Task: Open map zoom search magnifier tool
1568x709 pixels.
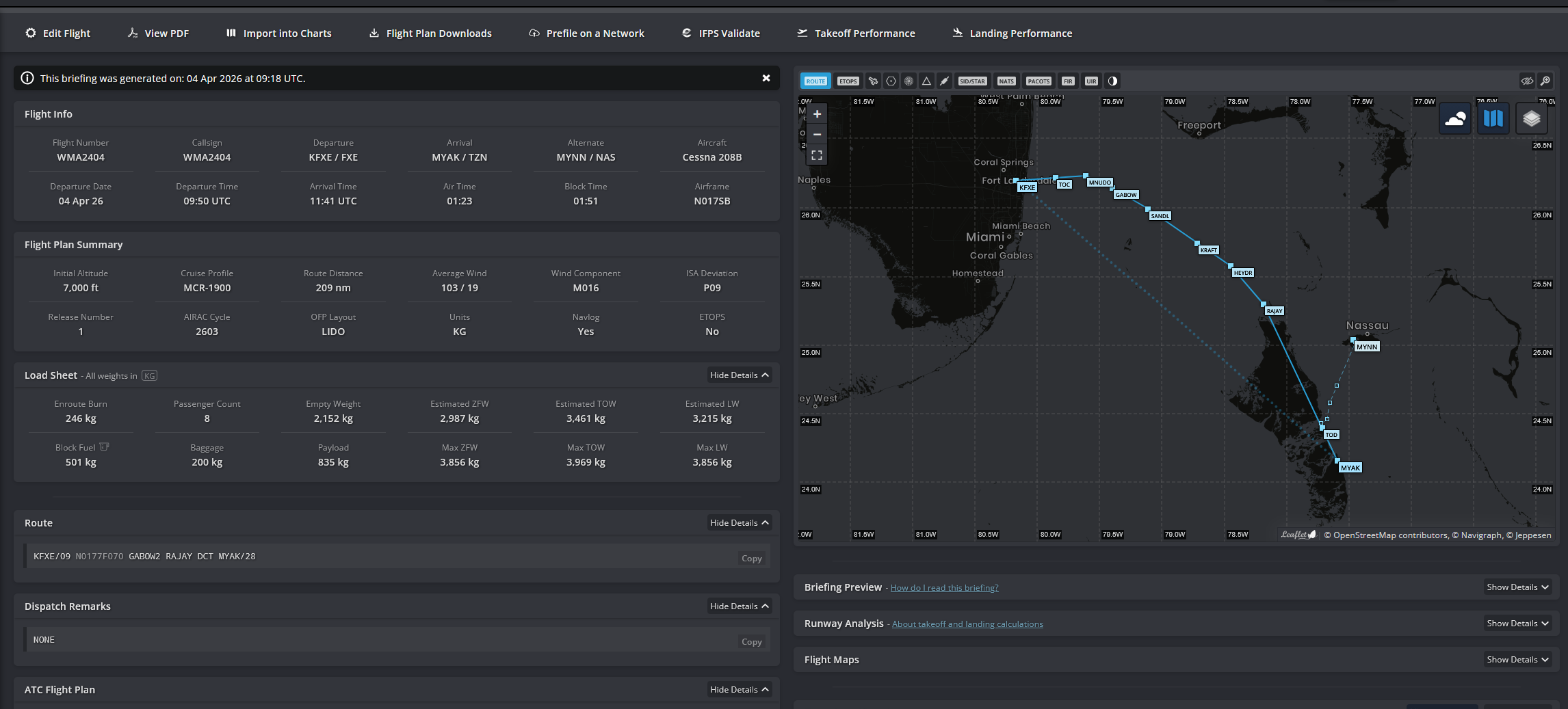Action: pos(1545,81)
